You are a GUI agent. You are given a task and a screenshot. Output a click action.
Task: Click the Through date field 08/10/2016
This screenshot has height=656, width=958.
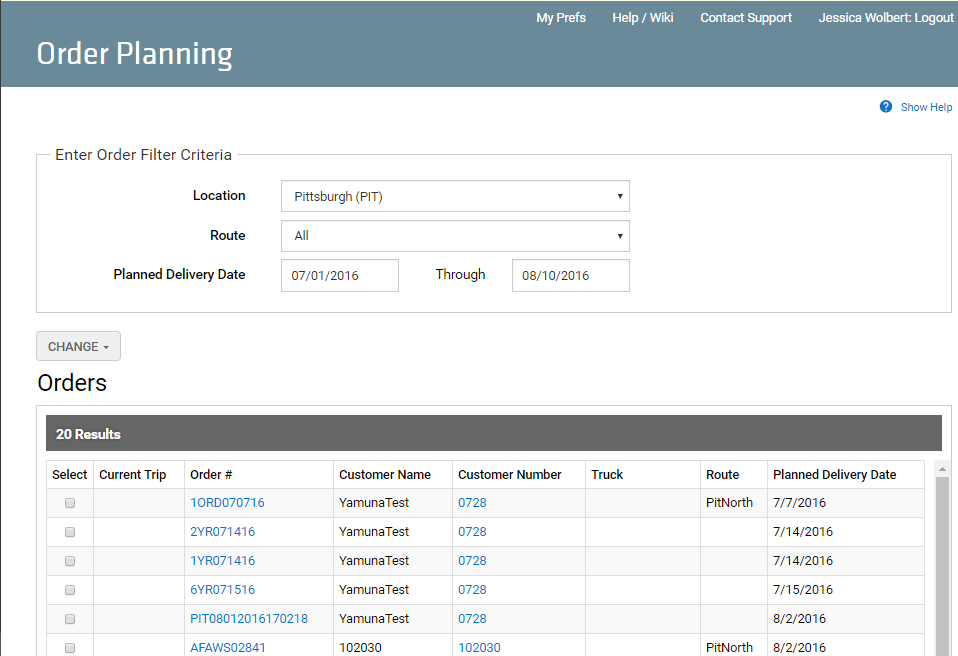click(x=571, y=275)
